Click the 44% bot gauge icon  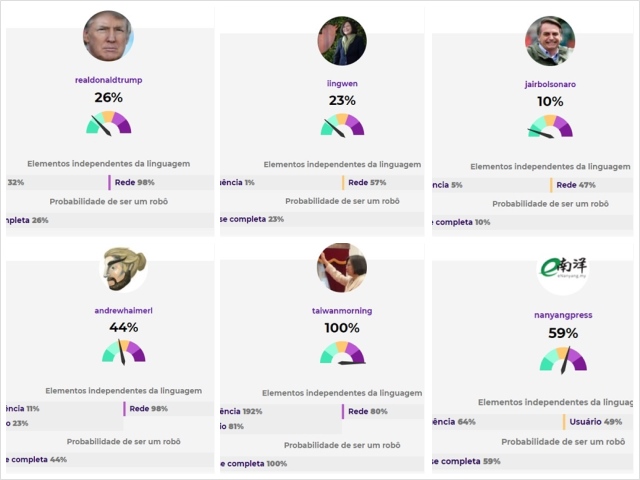[123, 352]
